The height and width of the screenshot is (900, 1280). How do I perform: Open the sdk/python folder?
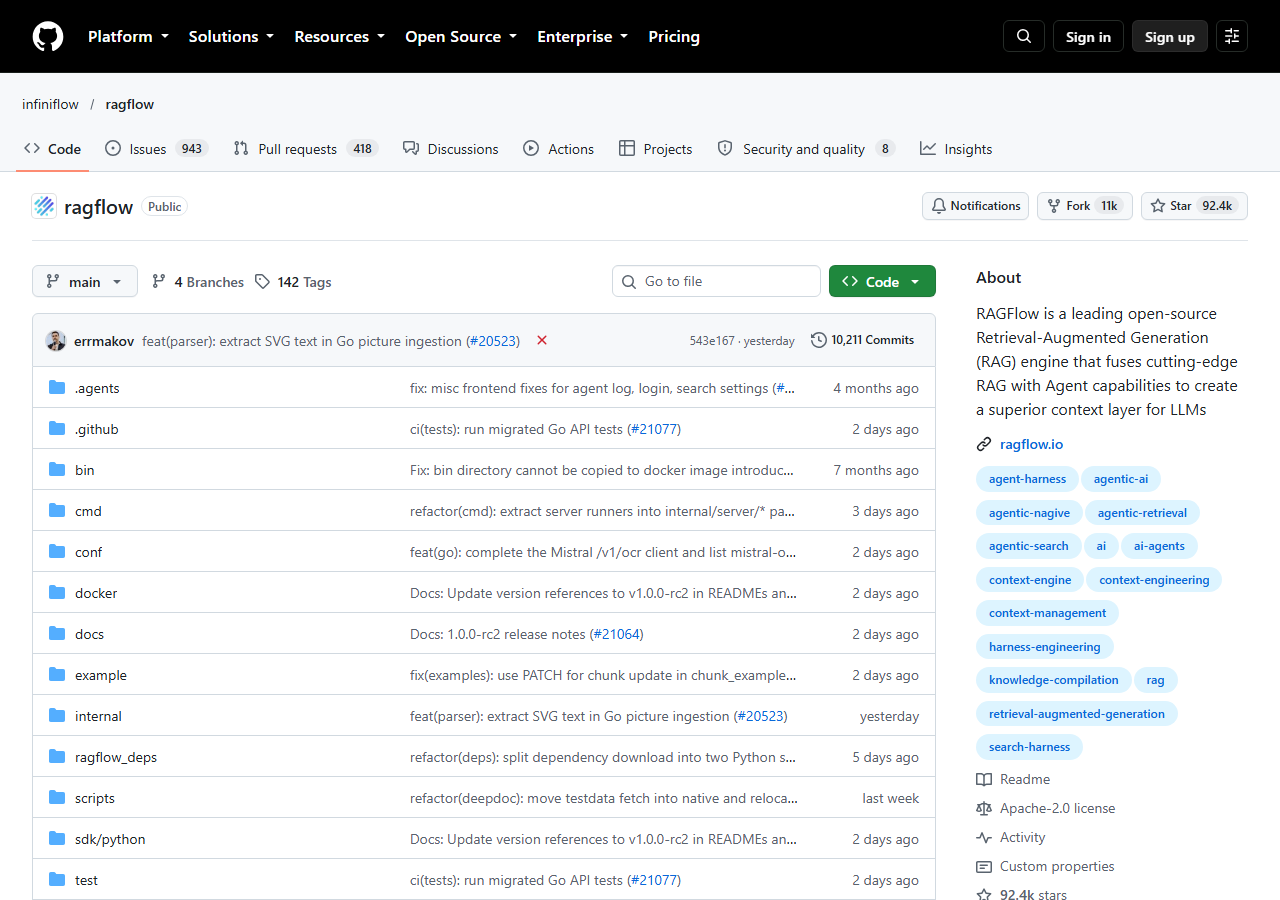pos(110,840)
